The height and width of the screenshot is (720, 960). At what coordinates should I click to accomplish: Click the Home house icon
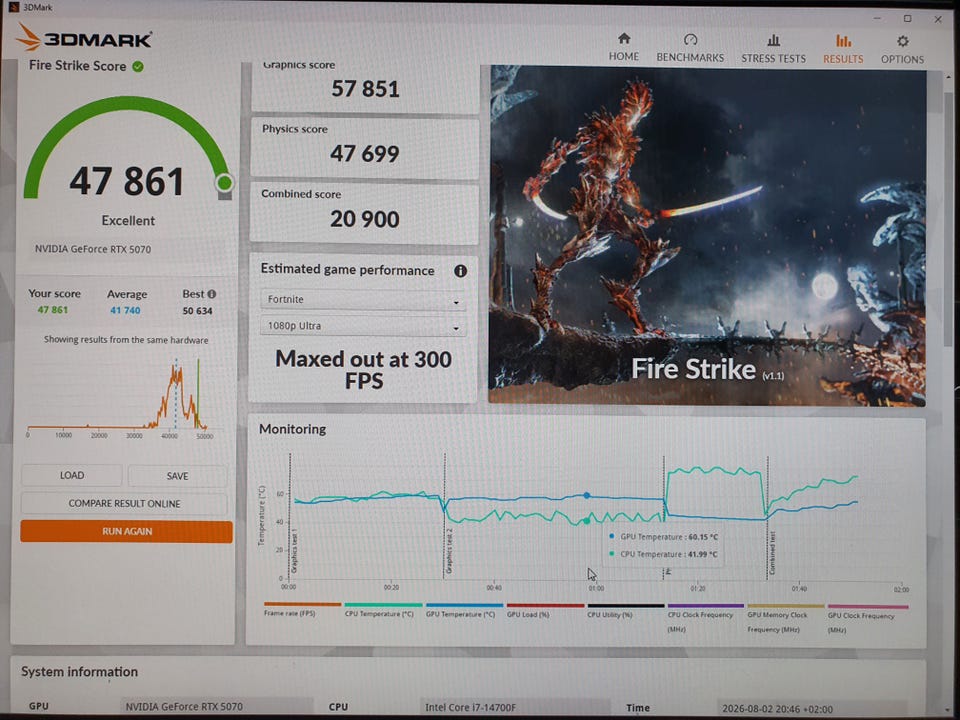(x=623, y=39)
